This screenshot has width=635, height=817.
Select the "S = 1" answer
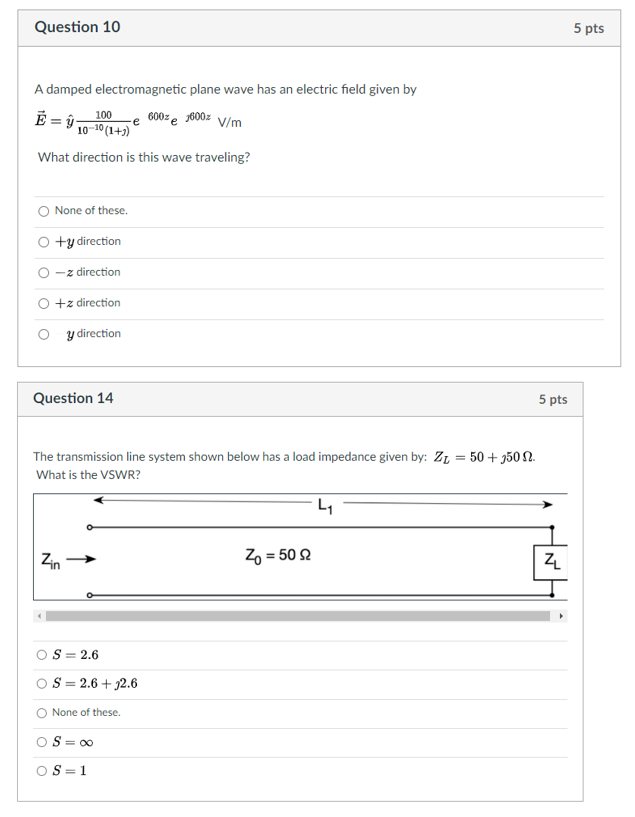pyautogui.click(x=41, y=769)
